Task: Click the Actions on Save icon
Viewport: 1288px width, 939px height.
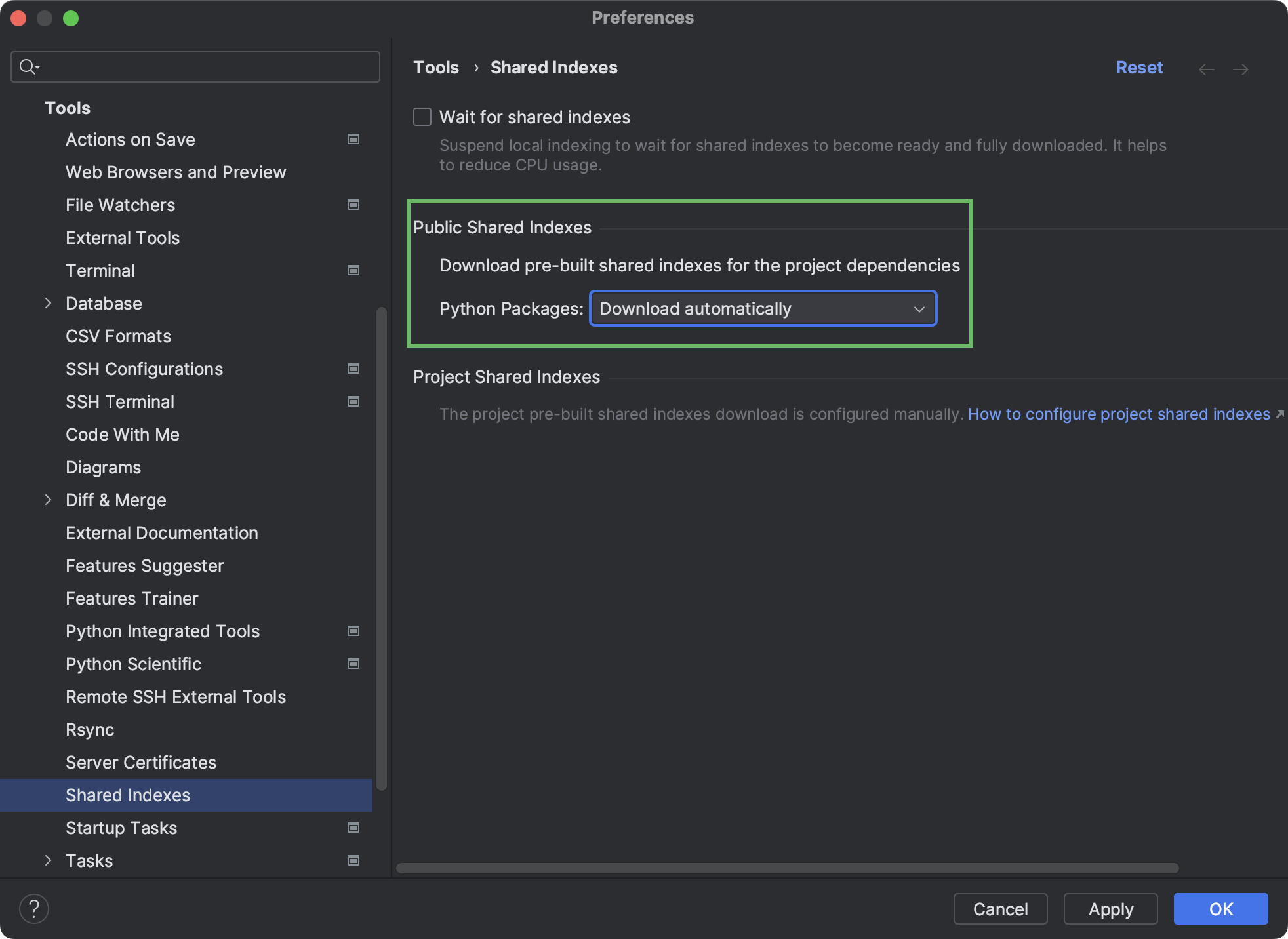Action: (354, 139)
